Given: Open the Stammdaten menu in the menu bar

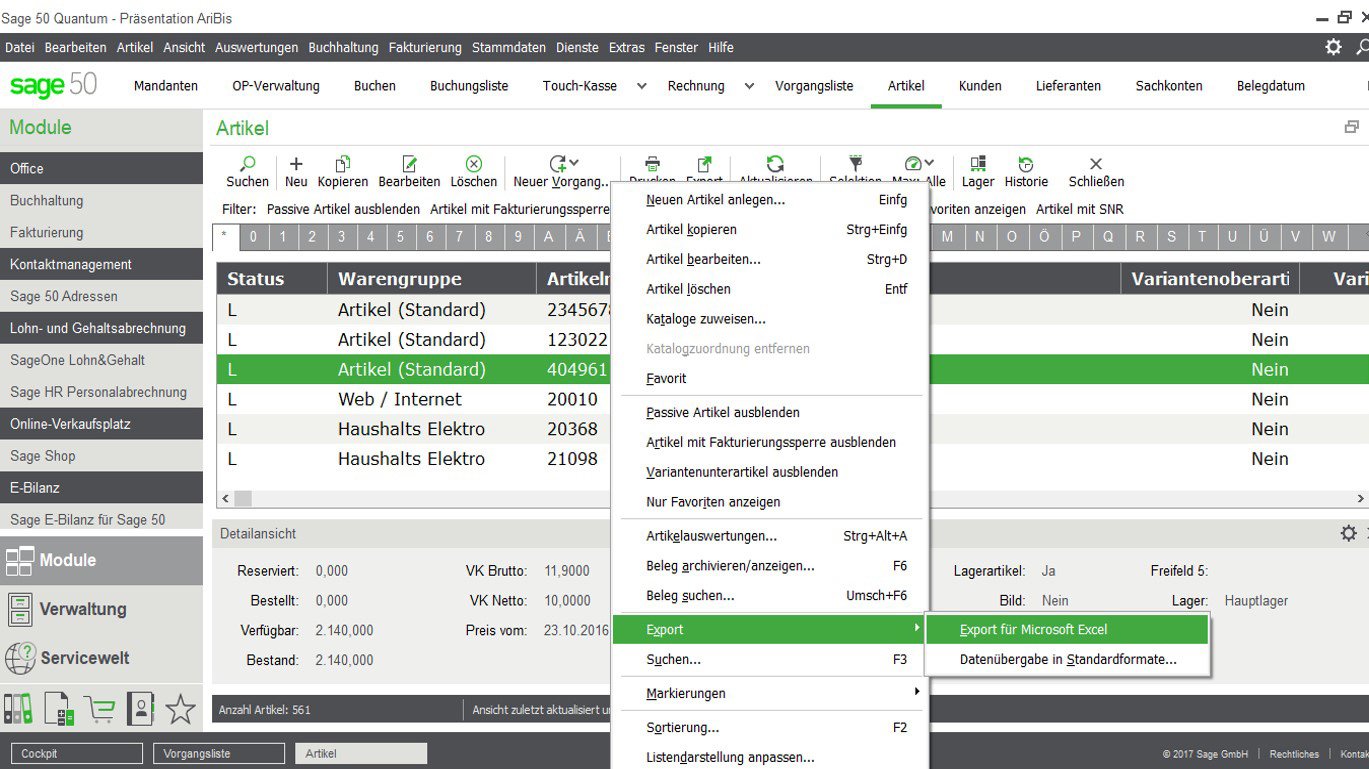Looking at the screenshot, I should point(509,47).
